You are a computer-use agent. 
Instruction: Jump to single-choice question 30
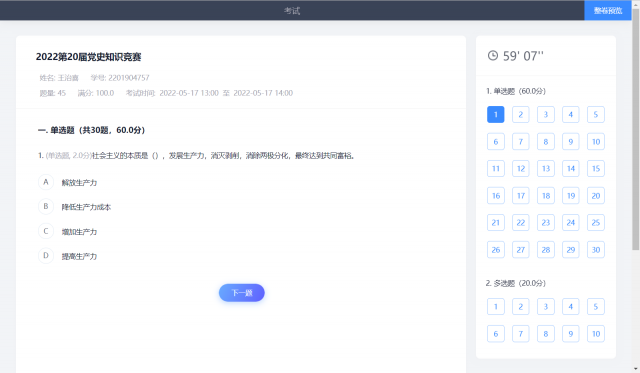click(x=596, y=250)
